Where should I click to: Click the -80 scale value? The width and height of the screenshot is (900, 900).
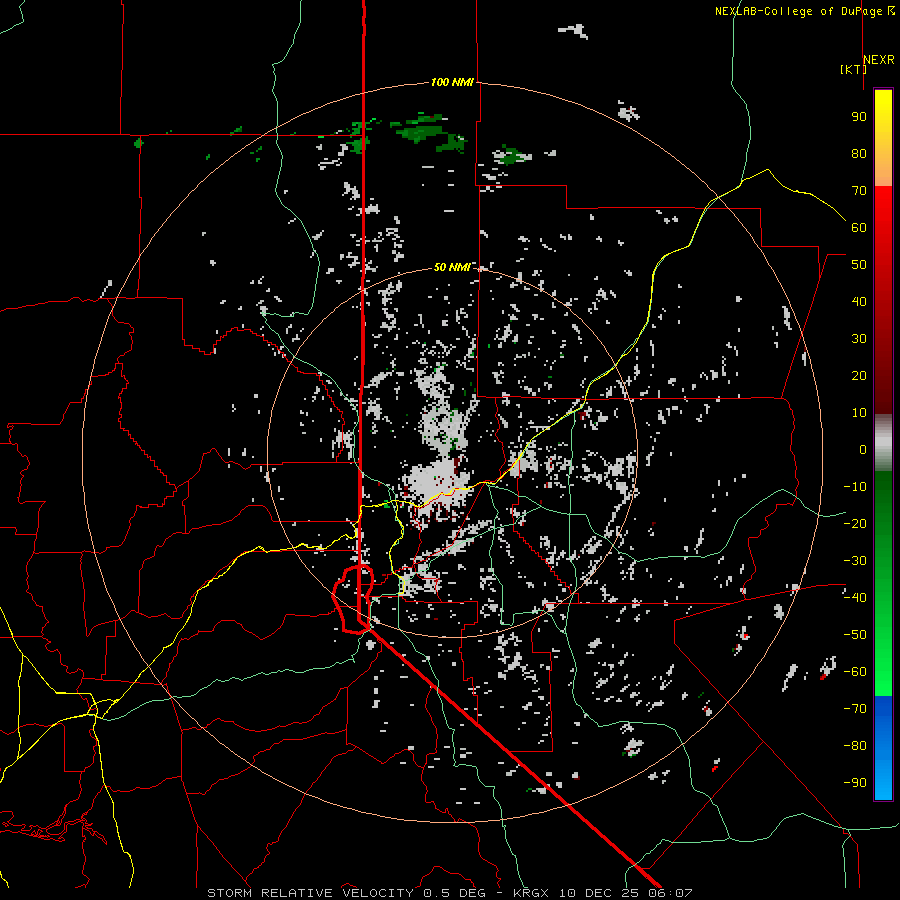(855, 746)
